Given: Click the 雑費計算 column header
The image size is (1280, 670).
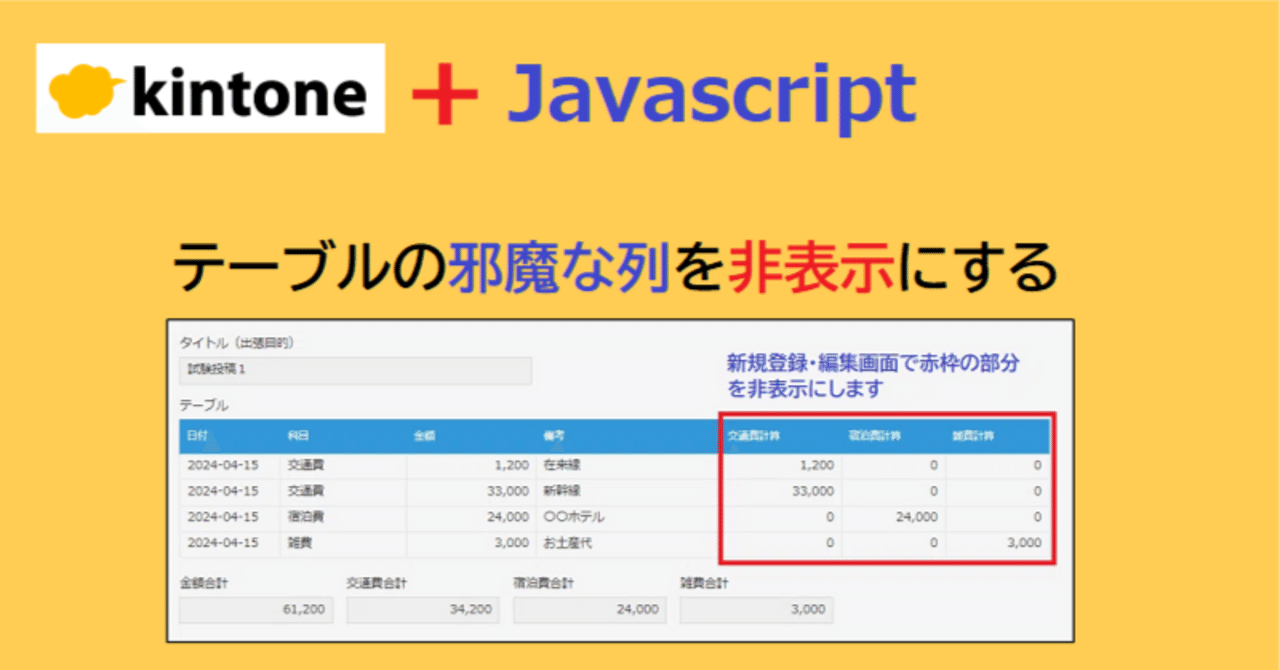Looking at the screenshot, I should 974,436.
